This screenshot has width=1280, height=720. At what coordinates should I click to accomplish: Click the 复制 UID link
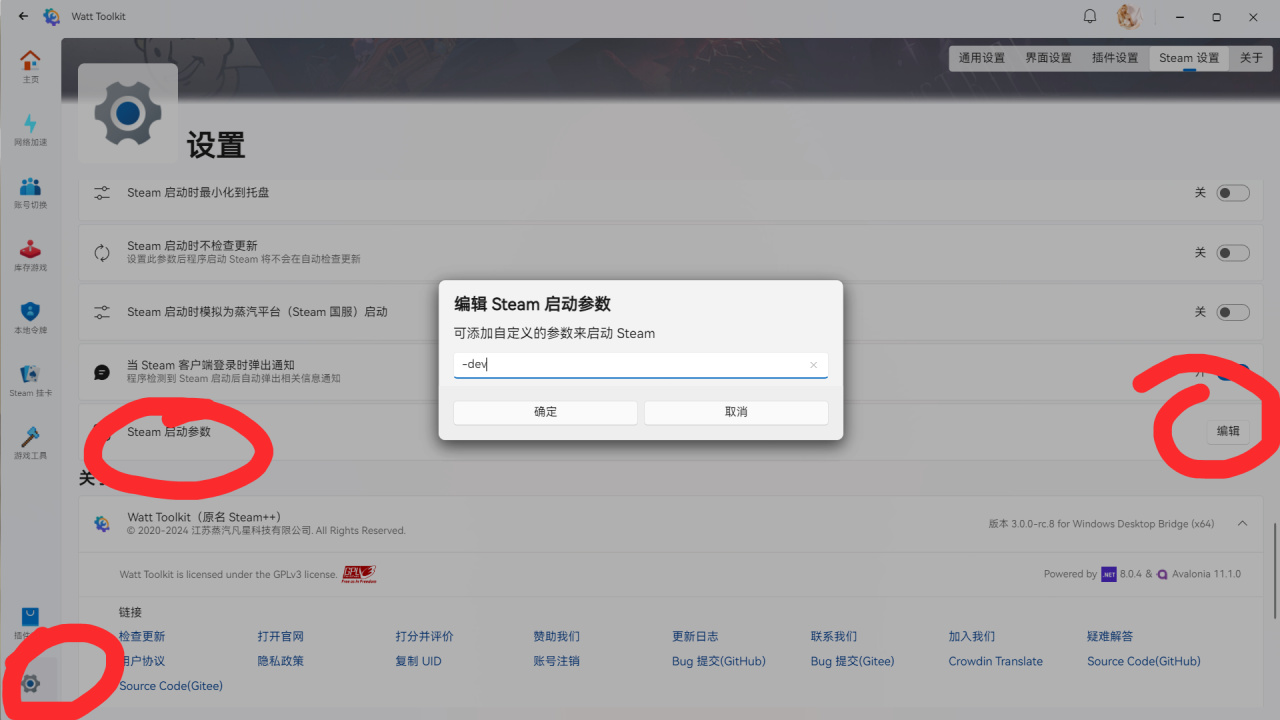(x=418, y=661)
